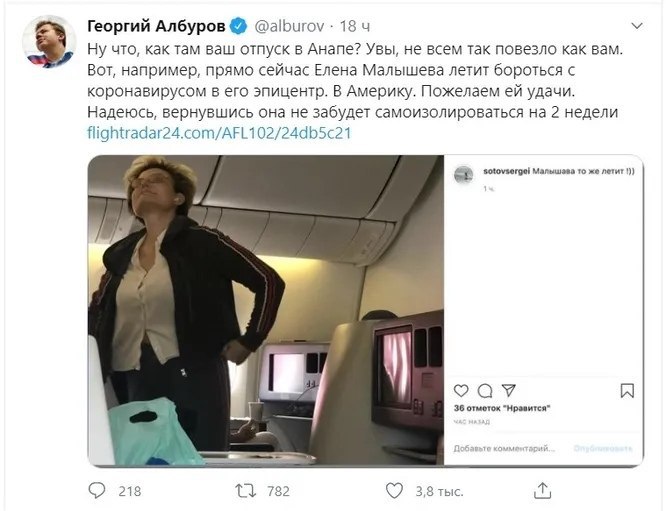The width and height of the screenshot is (666, 511).
Task: Click sotovsergei's small avatar picture
Action: point(463,174)
